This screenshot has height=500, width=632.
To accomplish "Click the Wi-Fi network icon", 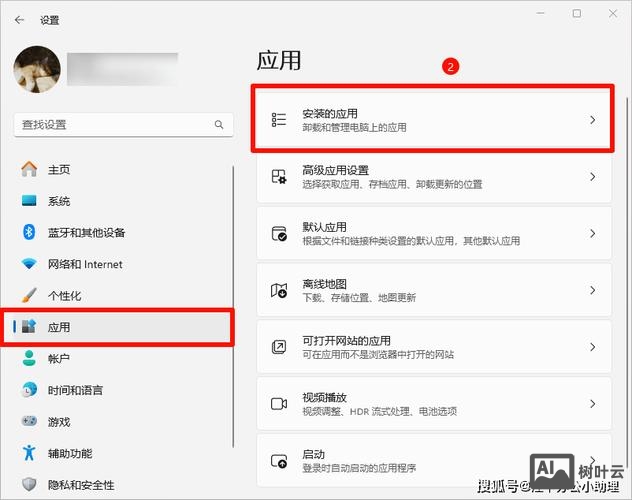I will [x=29, y=264].
